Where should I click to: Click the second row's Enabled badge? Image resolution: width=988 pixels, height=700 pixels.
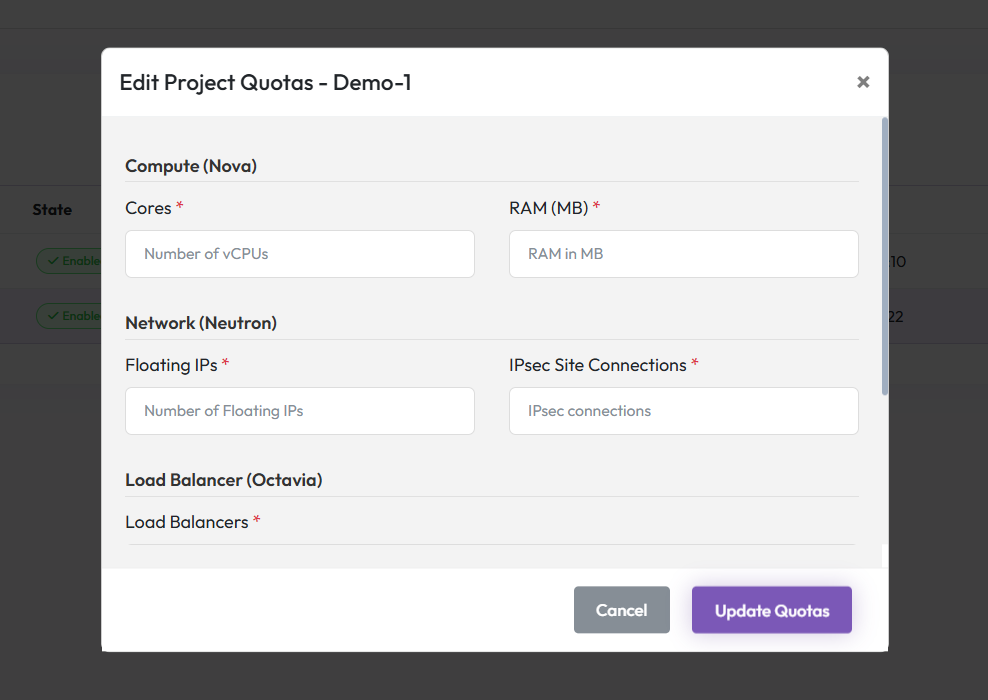(70, 316)
